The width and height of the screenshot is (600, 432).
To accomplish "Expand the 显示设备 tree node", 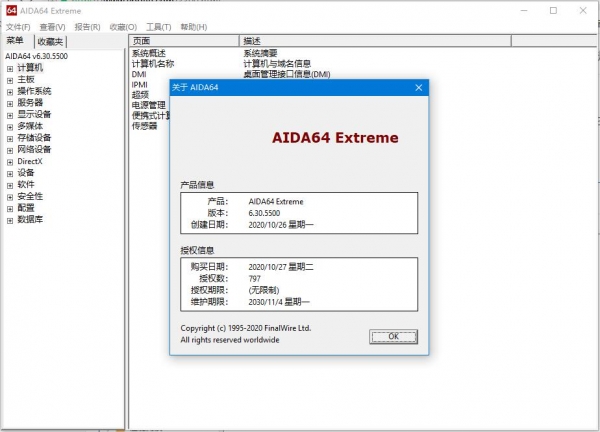I will point(10,116).
